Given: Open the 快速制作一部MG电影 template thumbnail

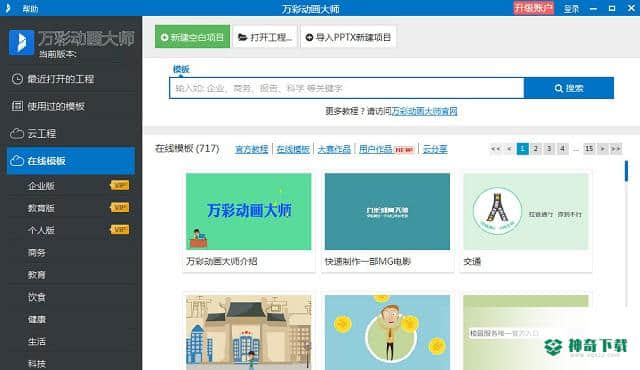Looking at the screenshot, I should coord(387,211).
